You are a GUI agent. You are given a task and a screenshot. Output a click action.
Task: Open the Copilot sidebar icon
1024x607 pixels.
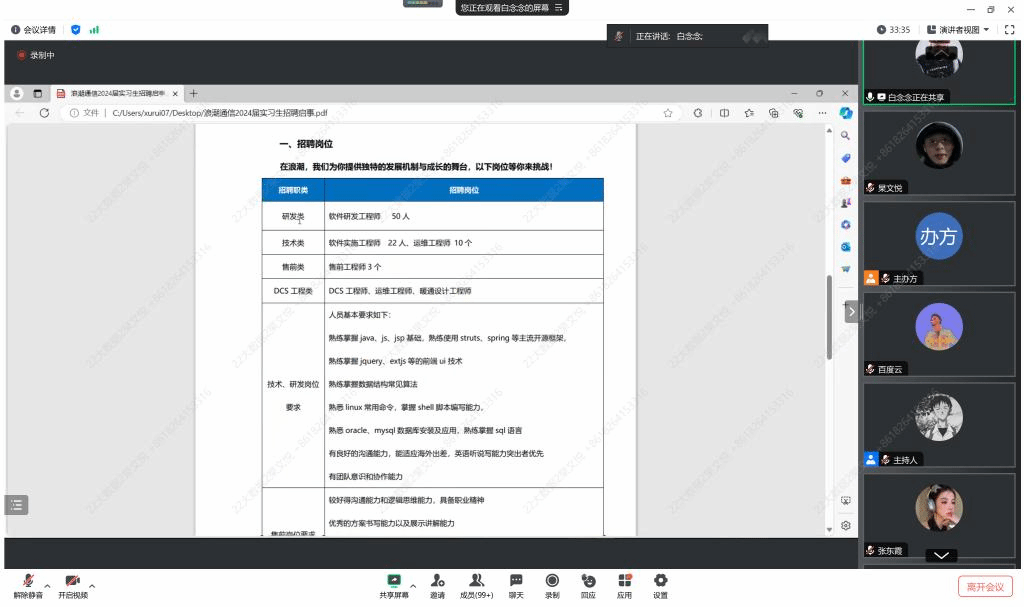(x=846, y=113)
